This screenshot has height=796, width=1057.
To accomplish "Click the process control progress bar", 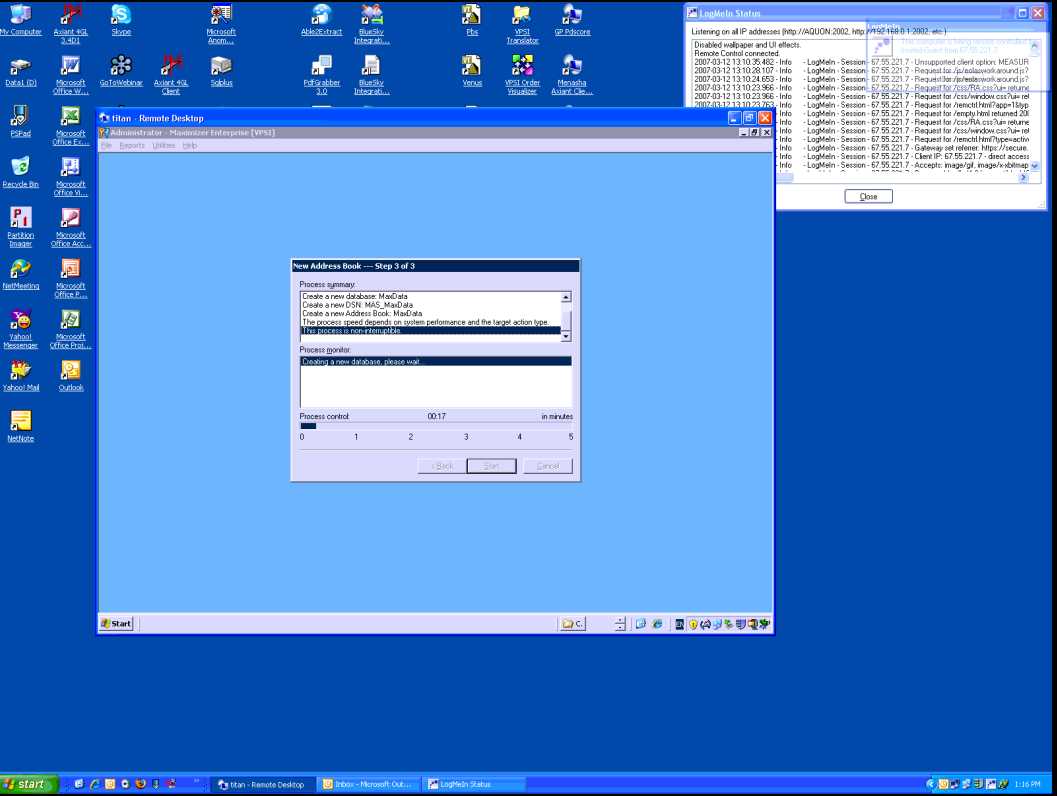I will coord(436,426).
